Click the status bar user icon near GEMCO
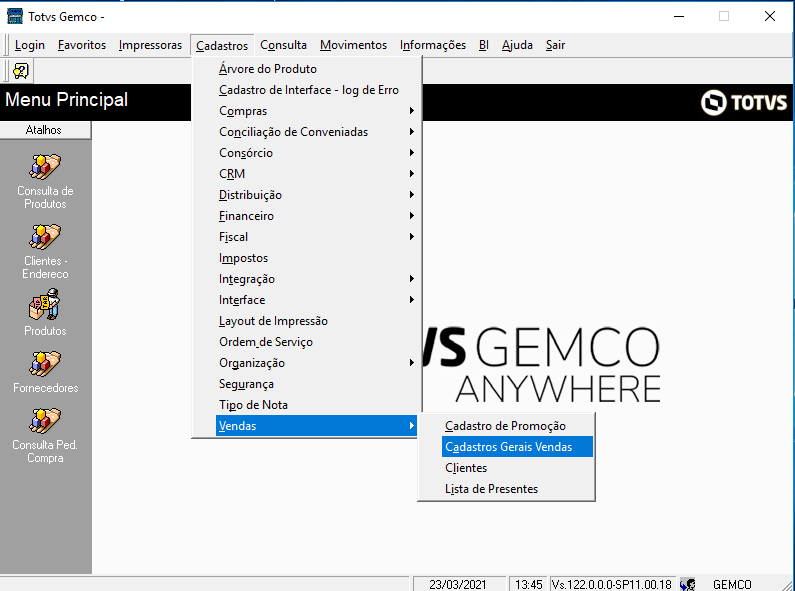Image resolution: width=795 pixels, height=591 pixels. coord(688,584)
